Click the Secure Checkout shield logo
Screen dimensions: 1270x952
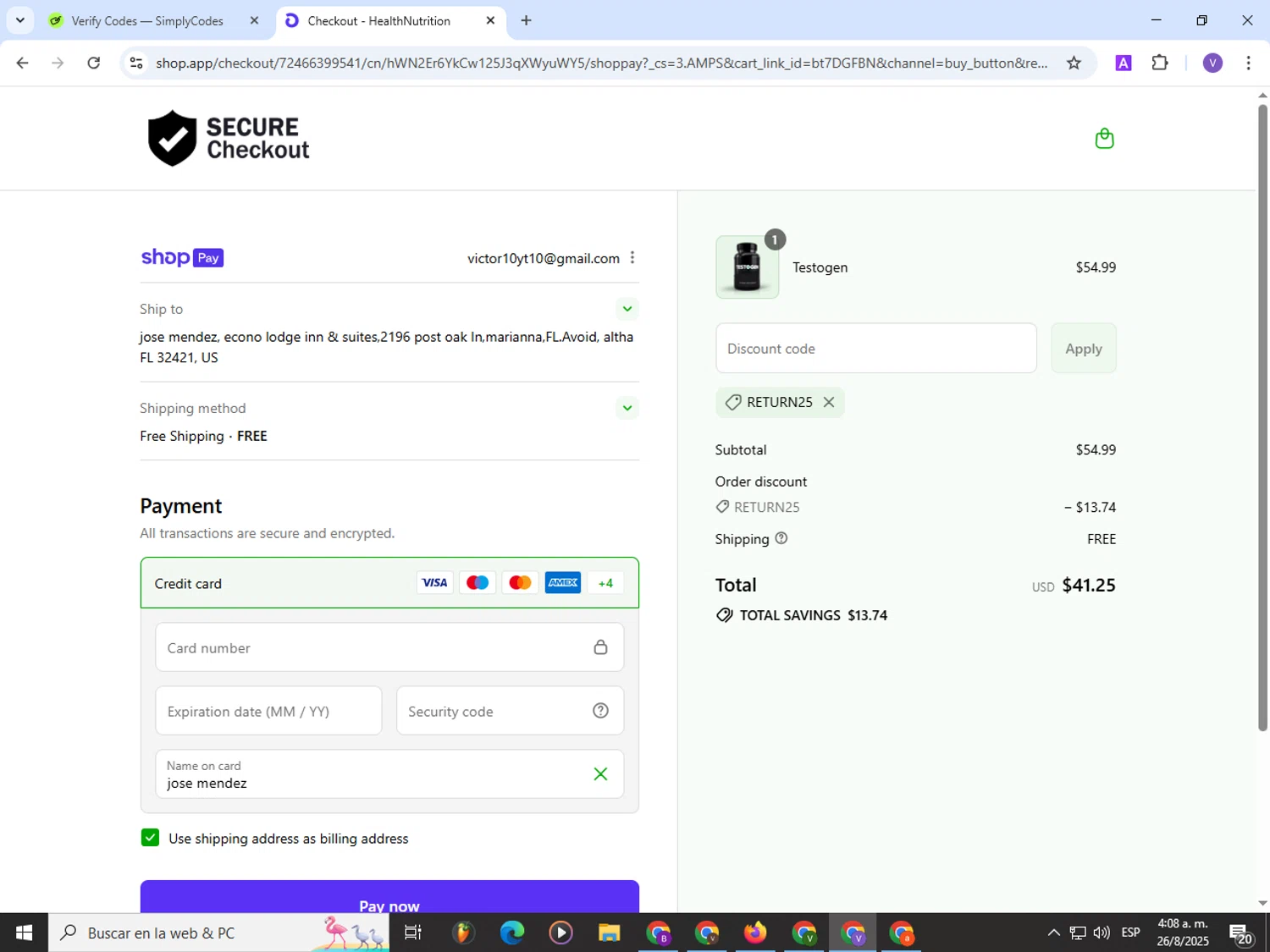point(229,138)
